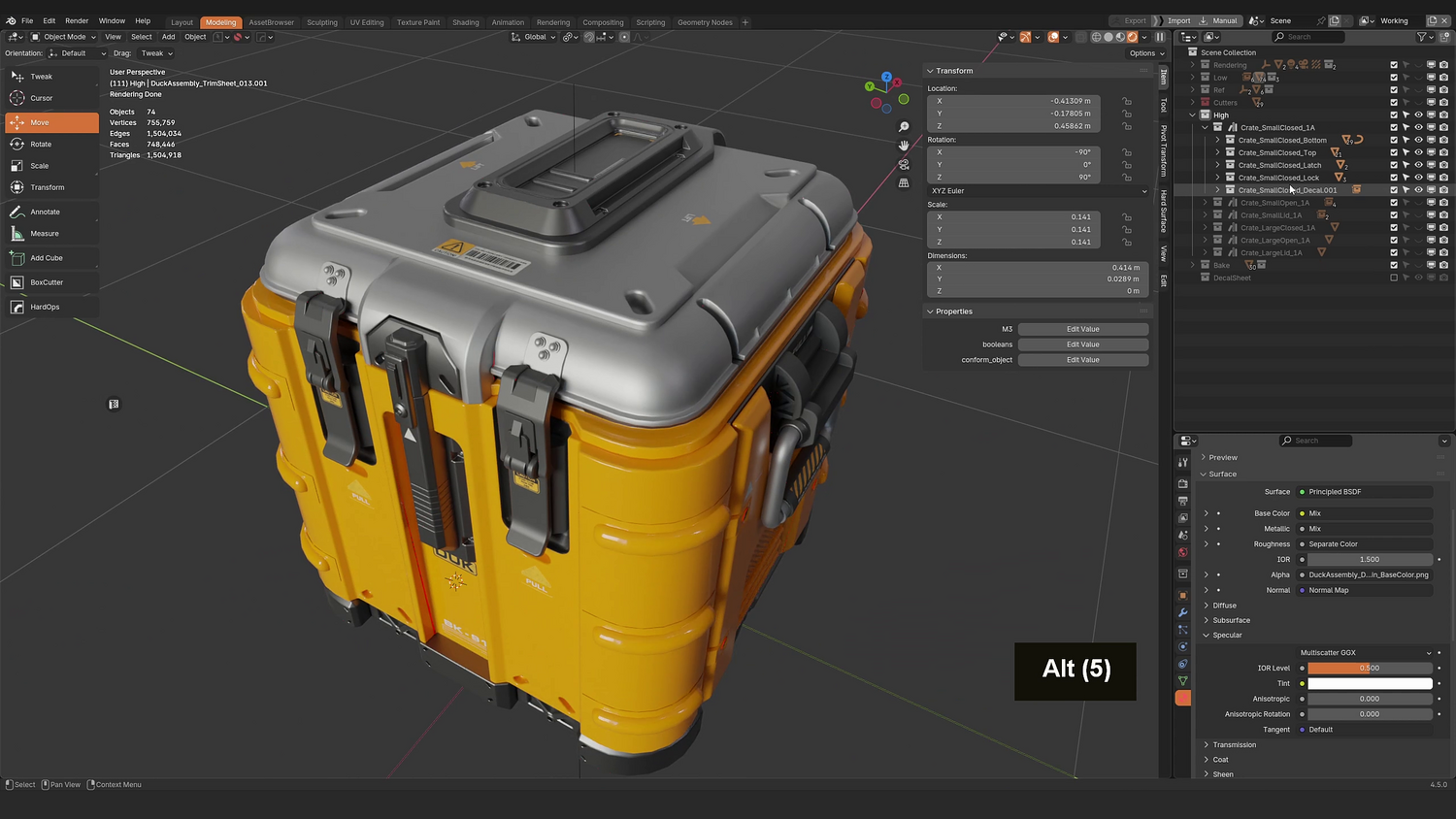Screen dimensions: 1456x819
Task: Select the Tweak tool in the toolbar
Action: pyautogui.click(x=51, y=77)
